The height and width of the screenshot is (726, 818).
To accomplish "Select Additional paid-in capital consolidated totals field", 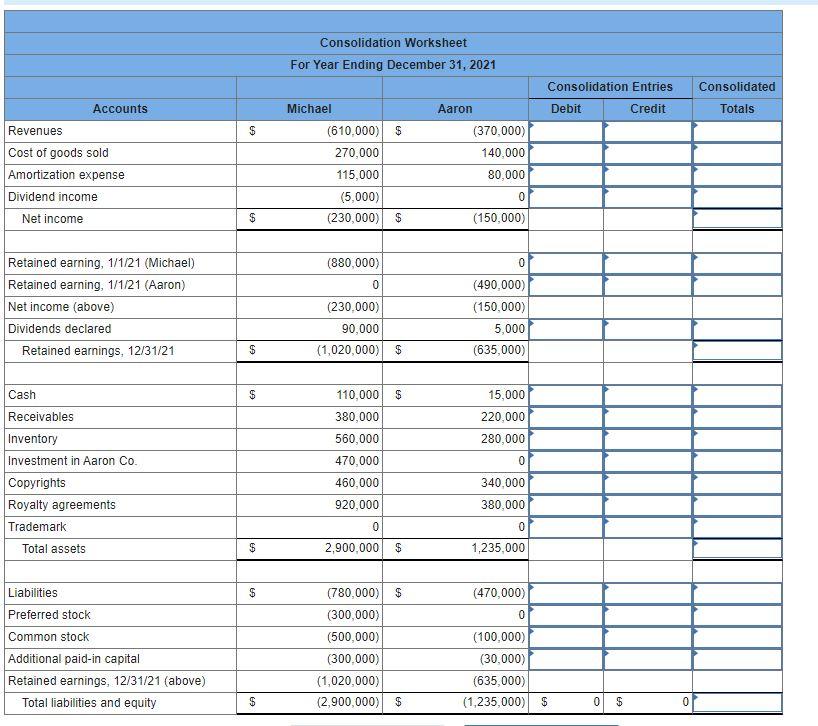I will click(737, 659).
